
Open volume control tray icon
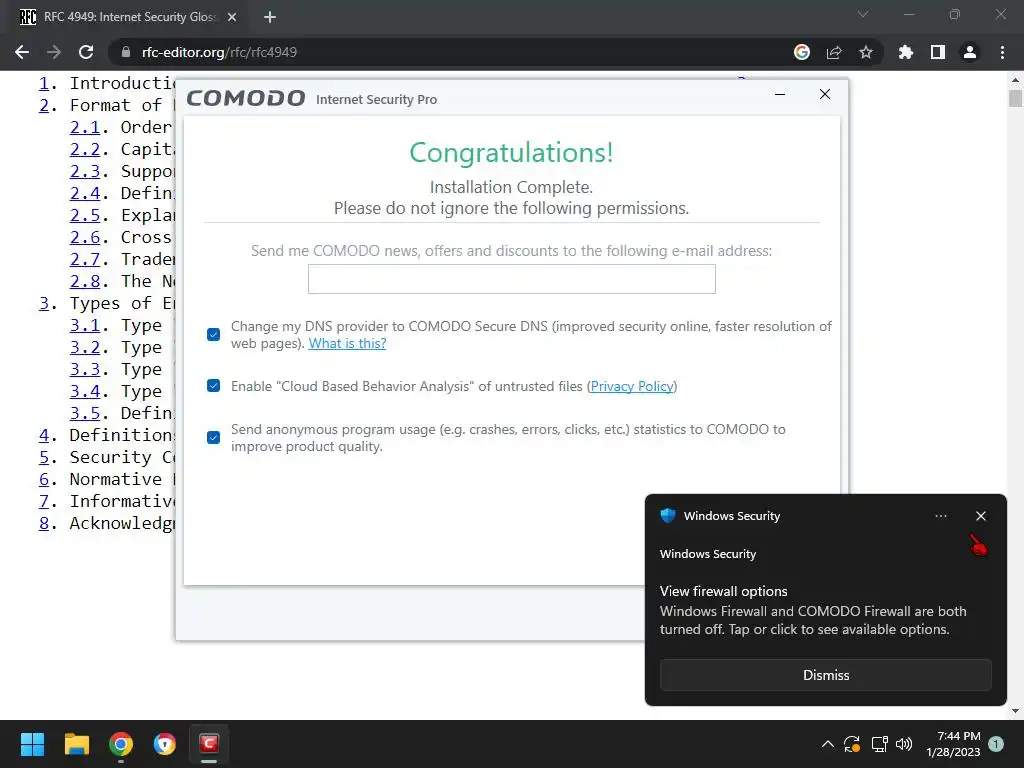pos(904,744)
